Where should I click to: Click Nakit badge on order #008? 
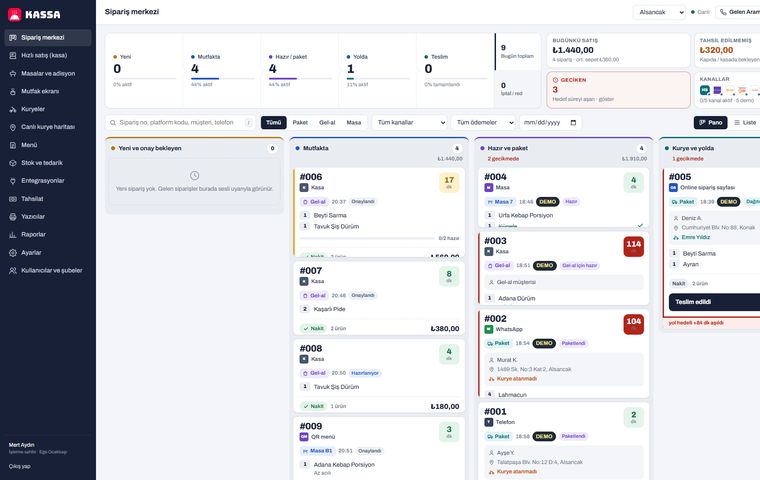[313, 406]
